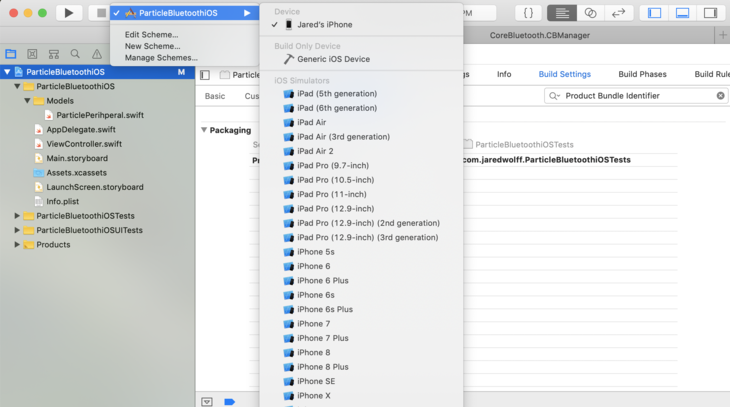Open Info.plist file

click(x=56, y=202)
